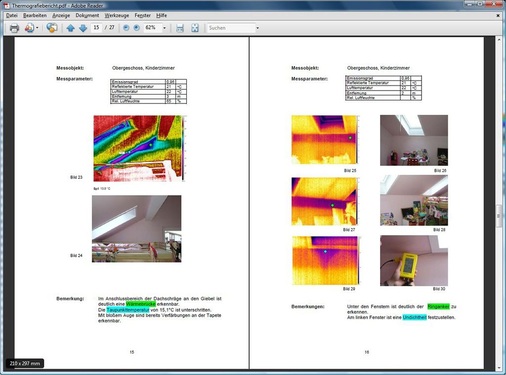
Task: Click the vertical scrollbar down arrow
Action: pyautogui.click(x=499, y=368)
